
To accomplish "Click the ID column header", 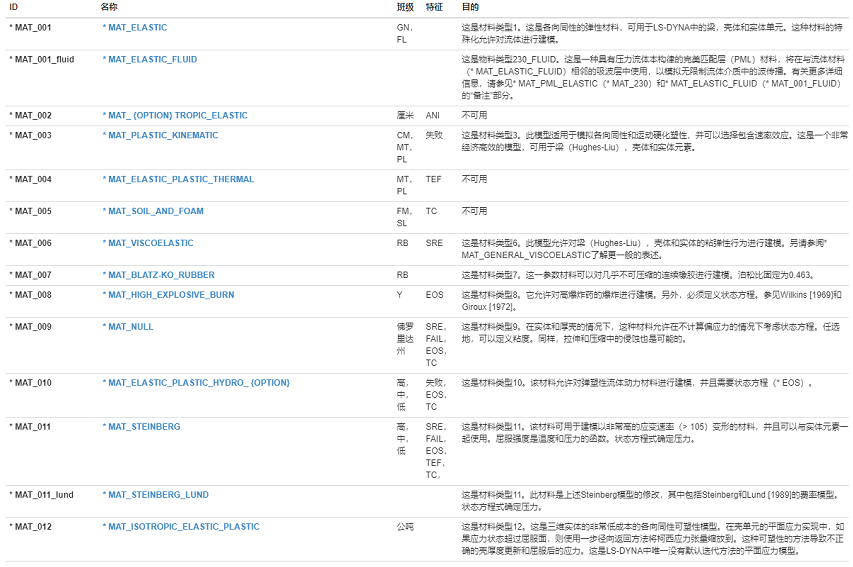I will pyautogui.click(x=14, y=7).
